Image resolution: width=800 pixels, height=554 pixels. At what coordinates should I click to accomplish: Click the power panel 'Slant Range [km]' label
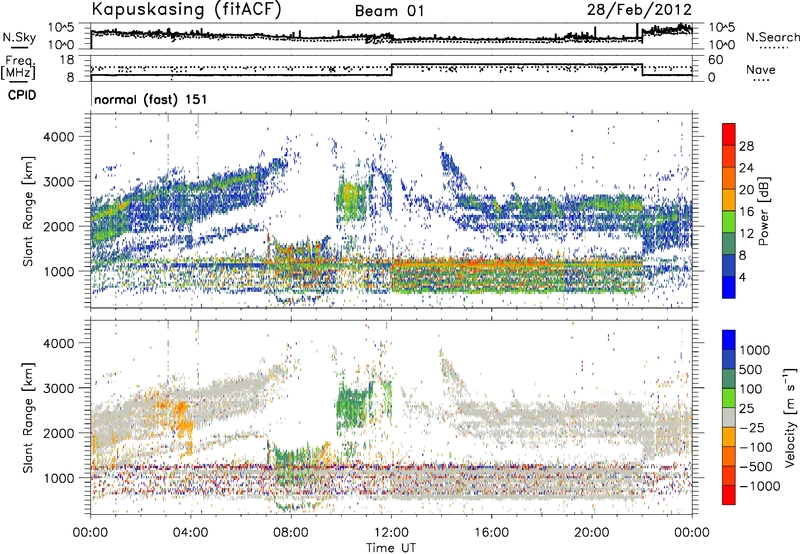point(28,211)
